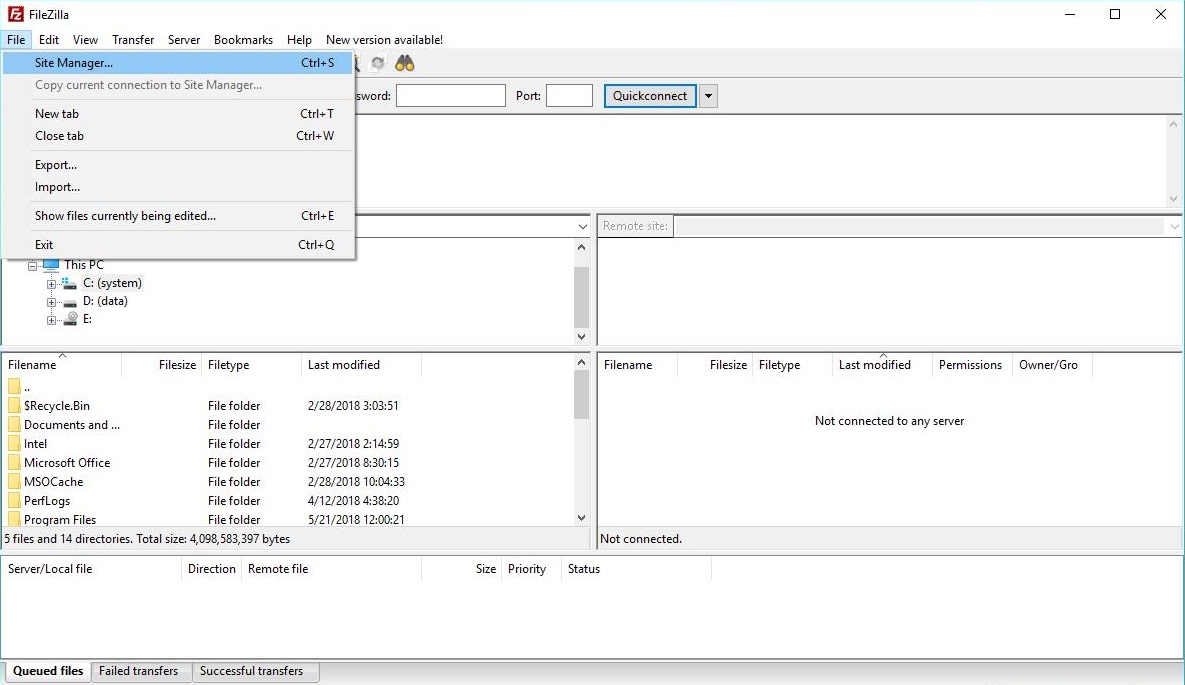Click the This PC computer icon

(x=51, y=265)
